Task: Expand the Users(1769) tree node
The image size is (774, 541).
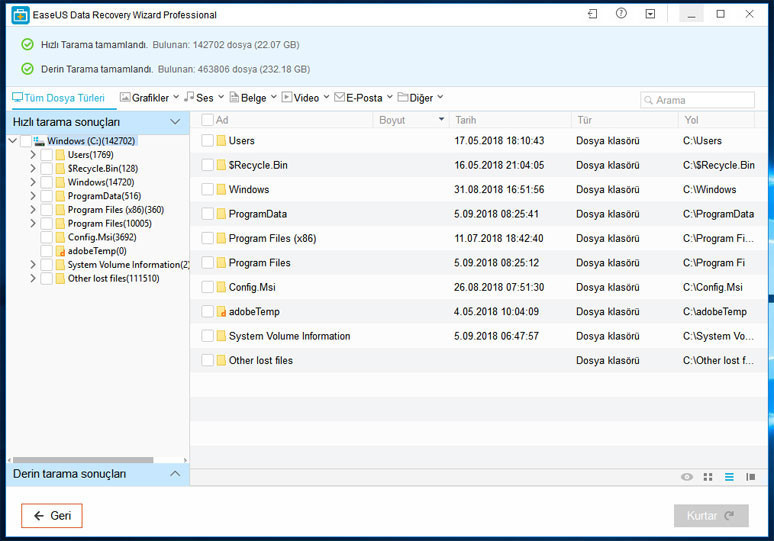Action: click(x=33, y=155)
